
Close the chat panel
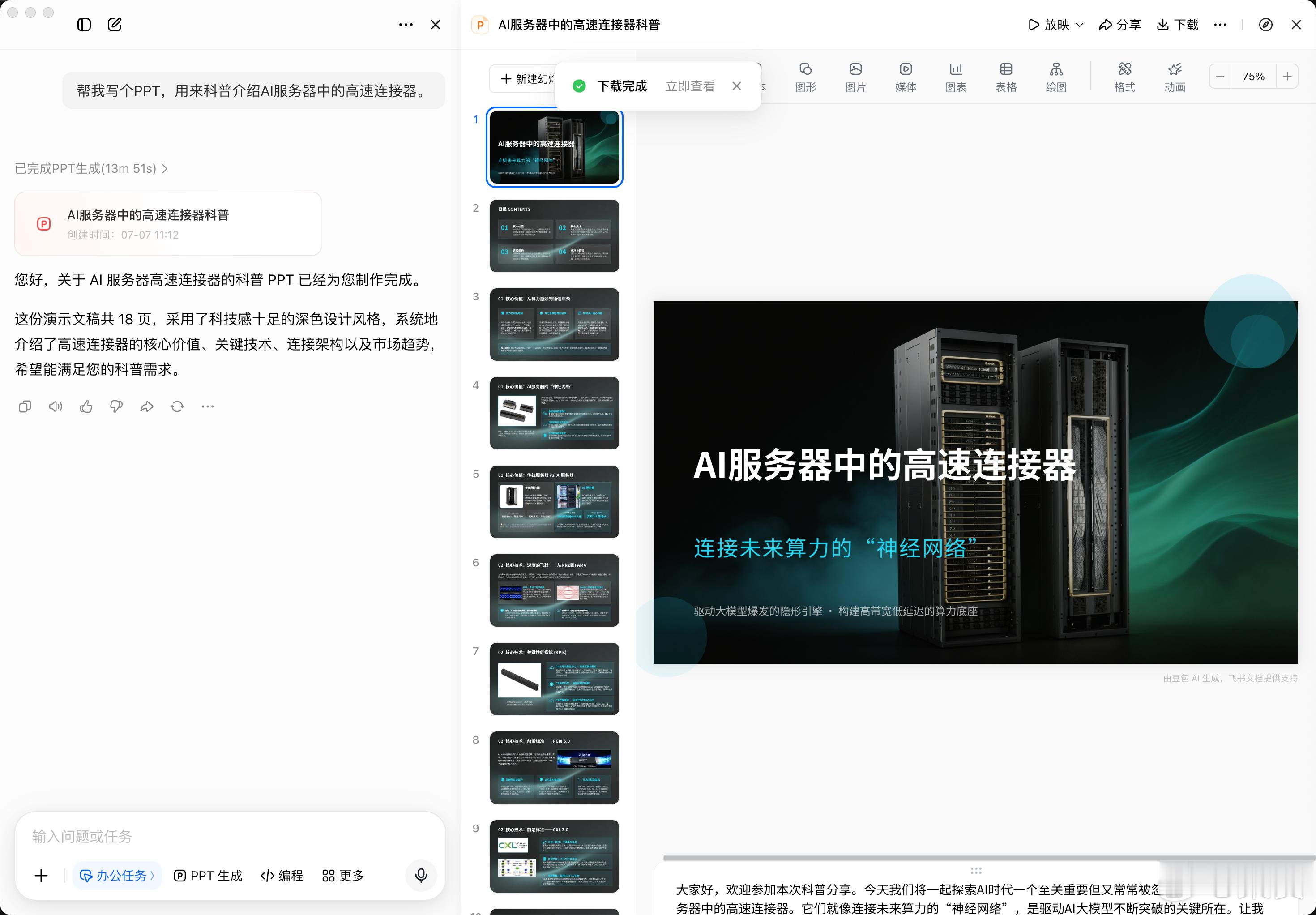tap(436, 25)
